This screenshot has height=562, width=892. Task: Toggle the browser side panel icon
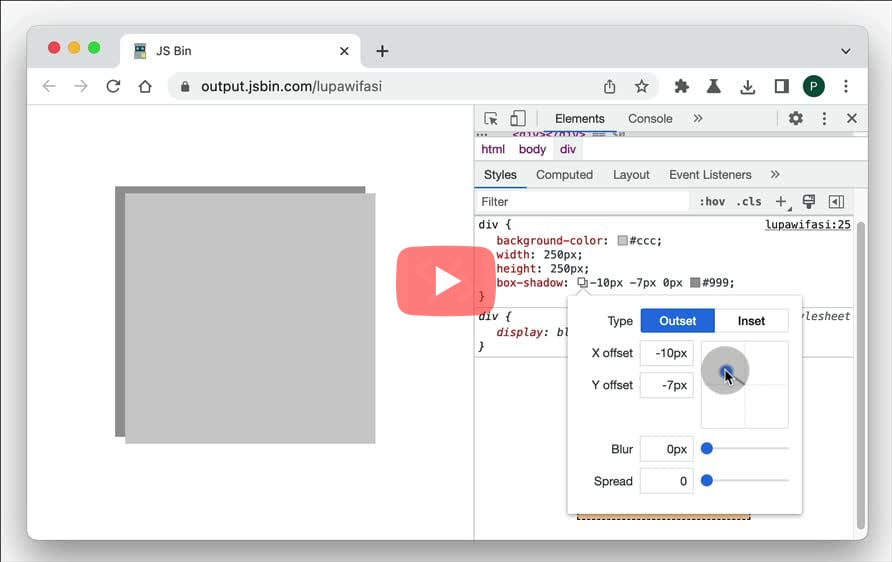782,86
